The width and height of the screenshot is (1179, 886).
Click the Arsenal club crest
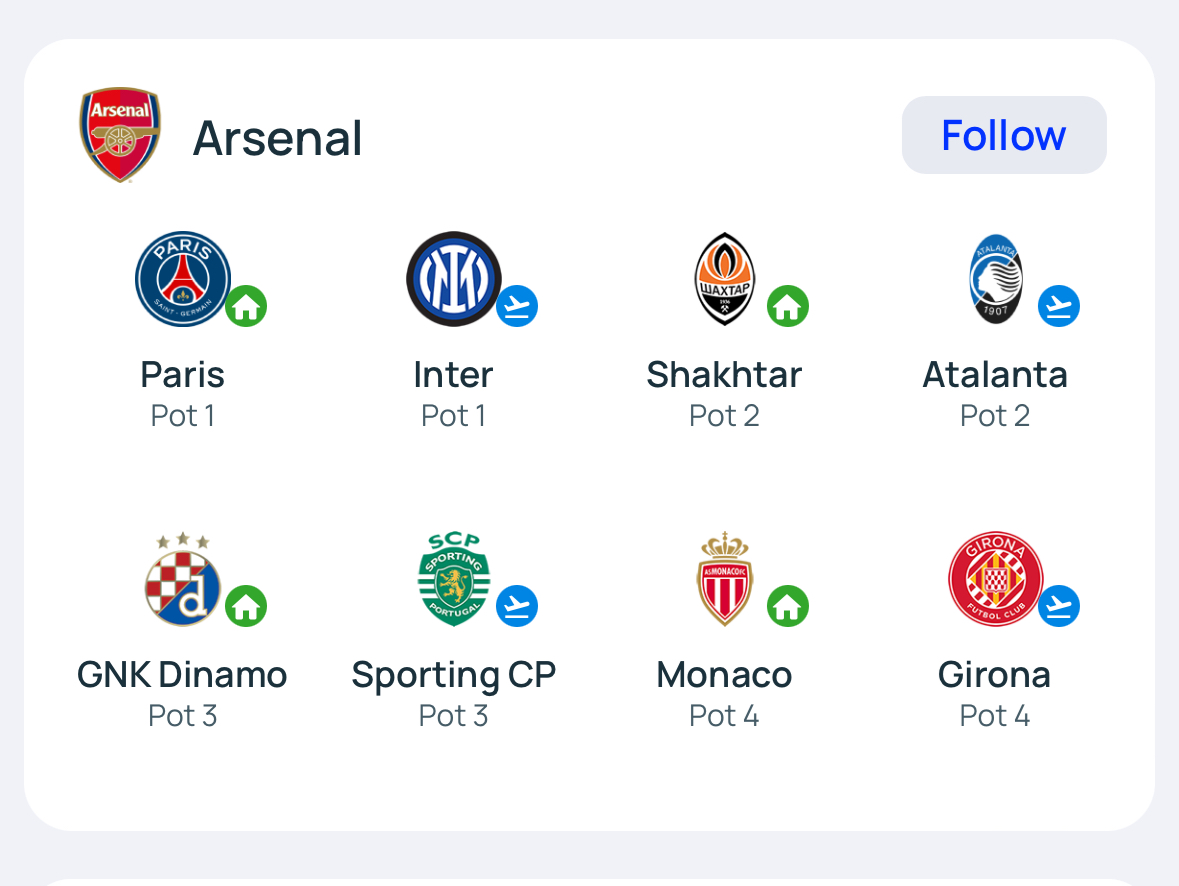click(120, 135)
